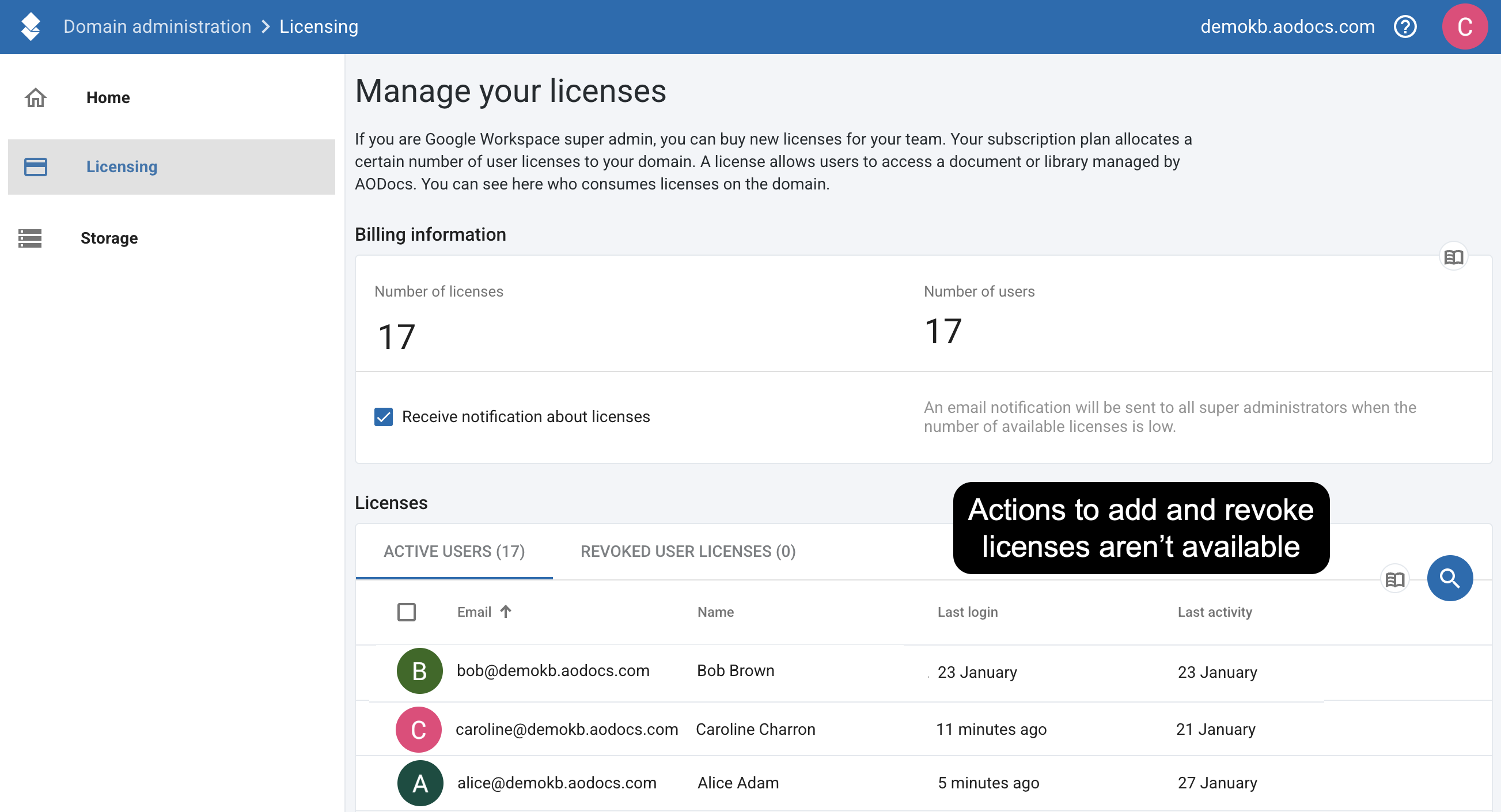Click Caroline's last activity '21 January'
Viewport: 1501px width, 812px height.
pos(1215,729)
